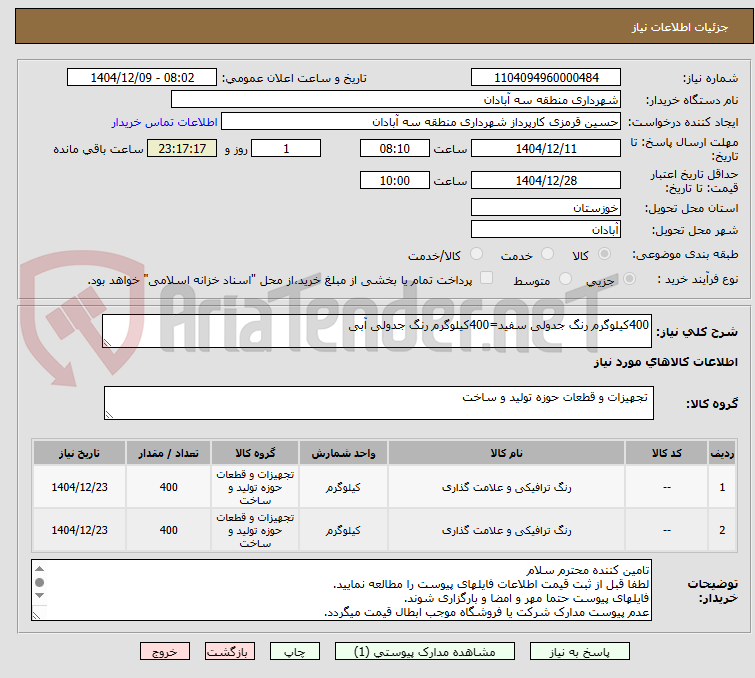Click the کد کالا column header
The width and height of the screenshot is (755, 678).
tap(666, 453)
